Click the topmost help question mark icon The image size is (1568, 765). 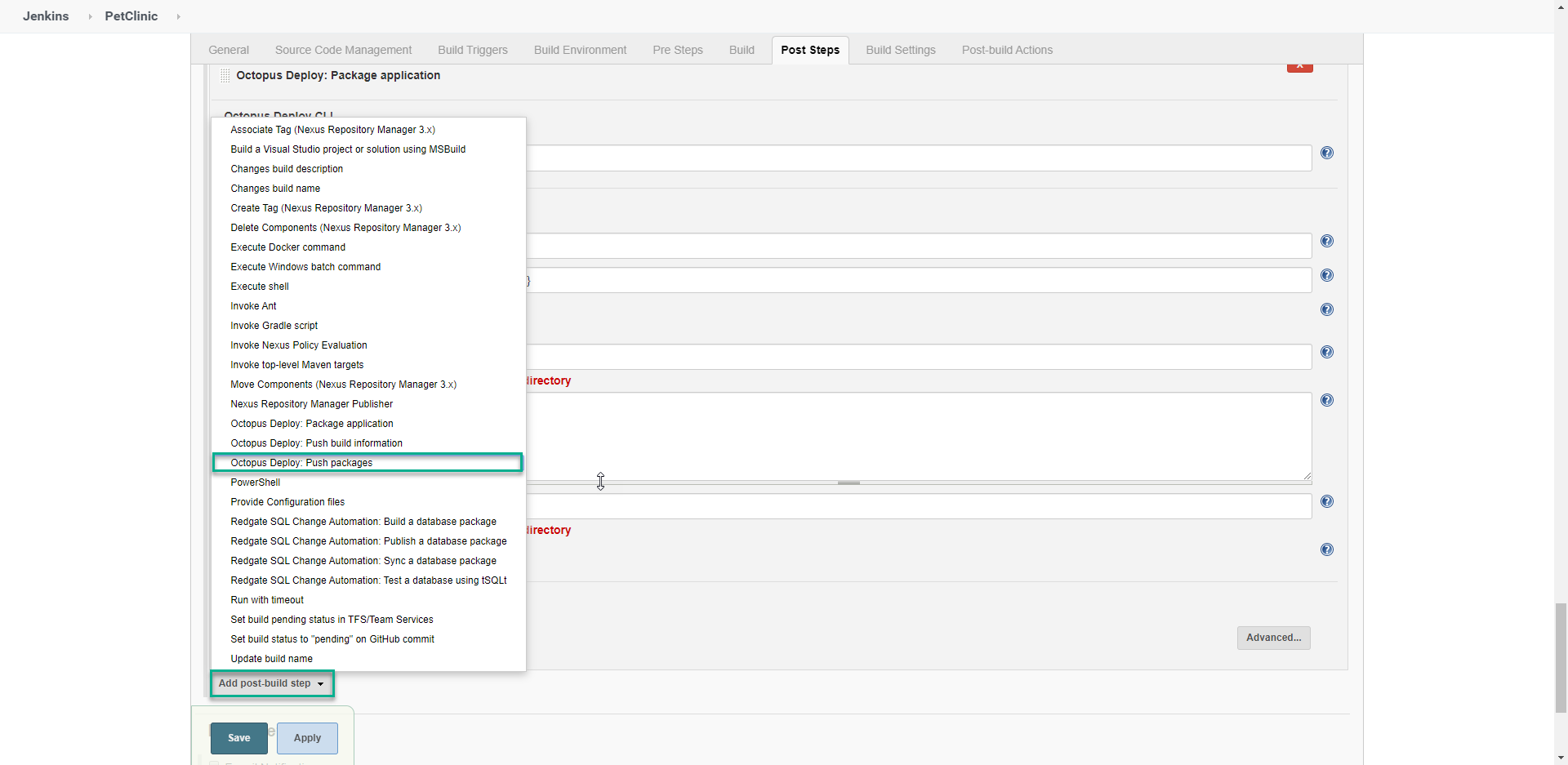tap(1327, 153)
